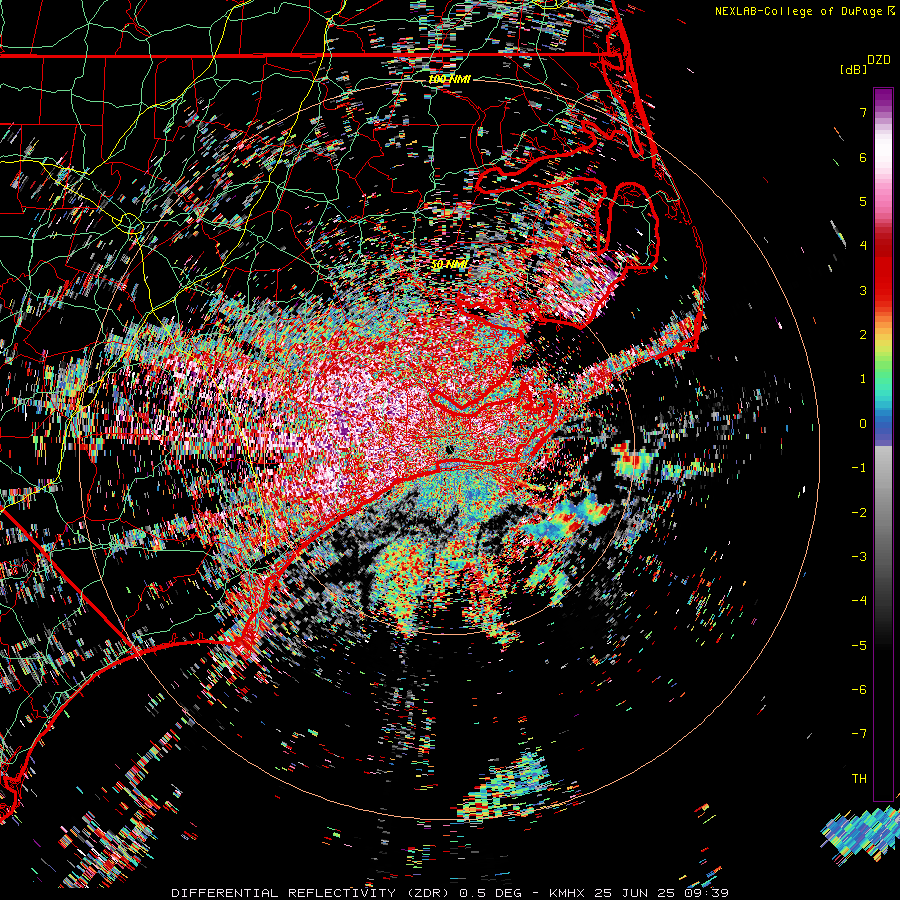Click the [dB] units label

[x=853, y=69]
